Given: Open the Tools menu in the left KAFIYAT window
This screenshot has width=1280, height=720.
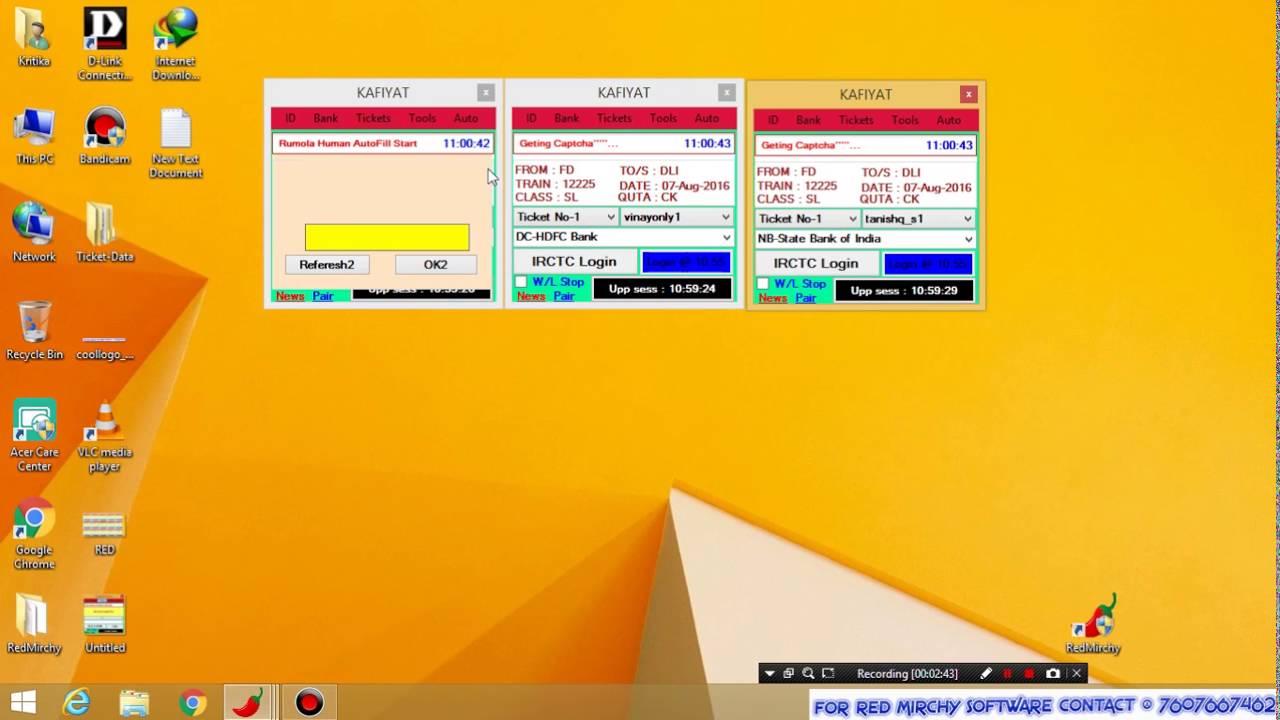Looking at the screenshot, I should click(422, 118).
